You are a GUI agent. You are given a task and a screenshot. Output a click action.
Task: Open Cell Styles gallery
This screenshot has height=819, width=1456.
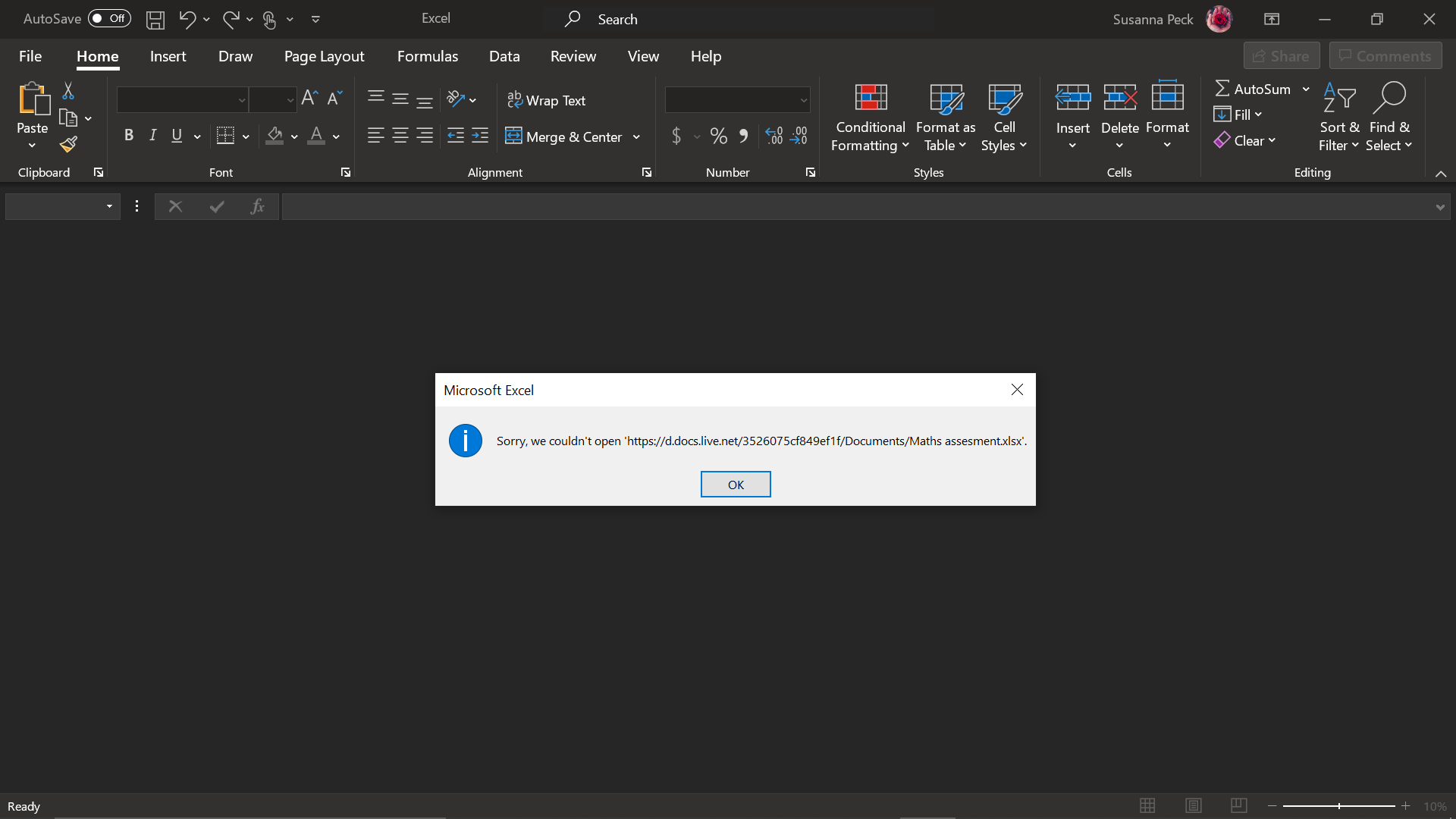click(1004, 118)
